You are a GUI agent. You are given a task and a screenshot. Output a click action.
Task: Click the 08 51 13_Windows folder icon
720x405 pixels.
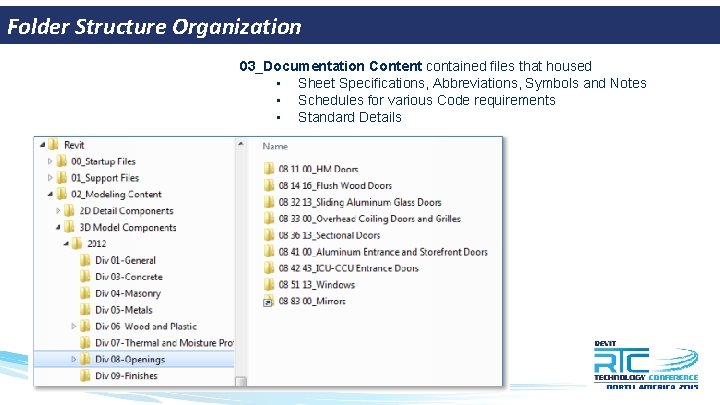click(269, 285)
